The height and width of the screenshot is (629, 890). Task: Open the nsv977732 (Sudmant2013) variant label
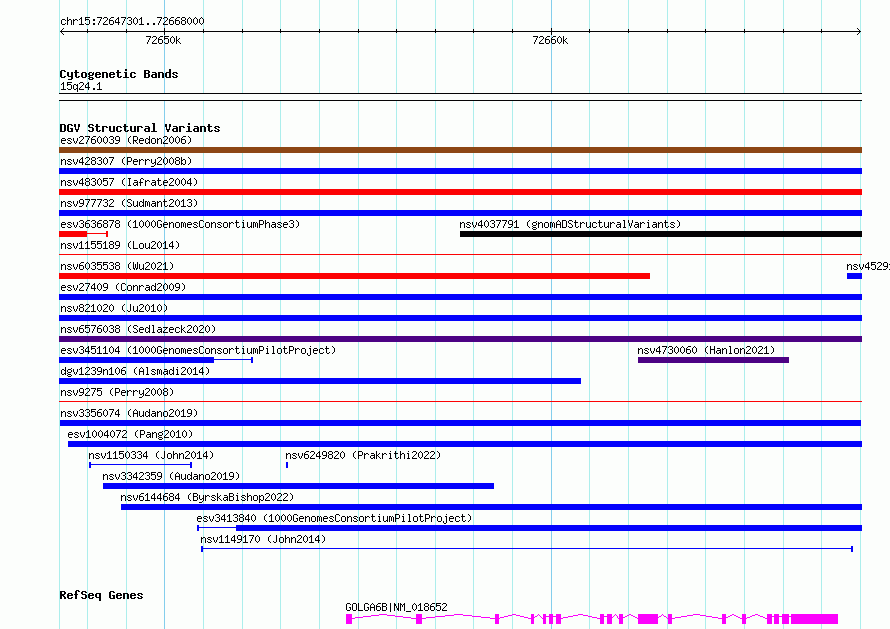(x=129, y=203)
